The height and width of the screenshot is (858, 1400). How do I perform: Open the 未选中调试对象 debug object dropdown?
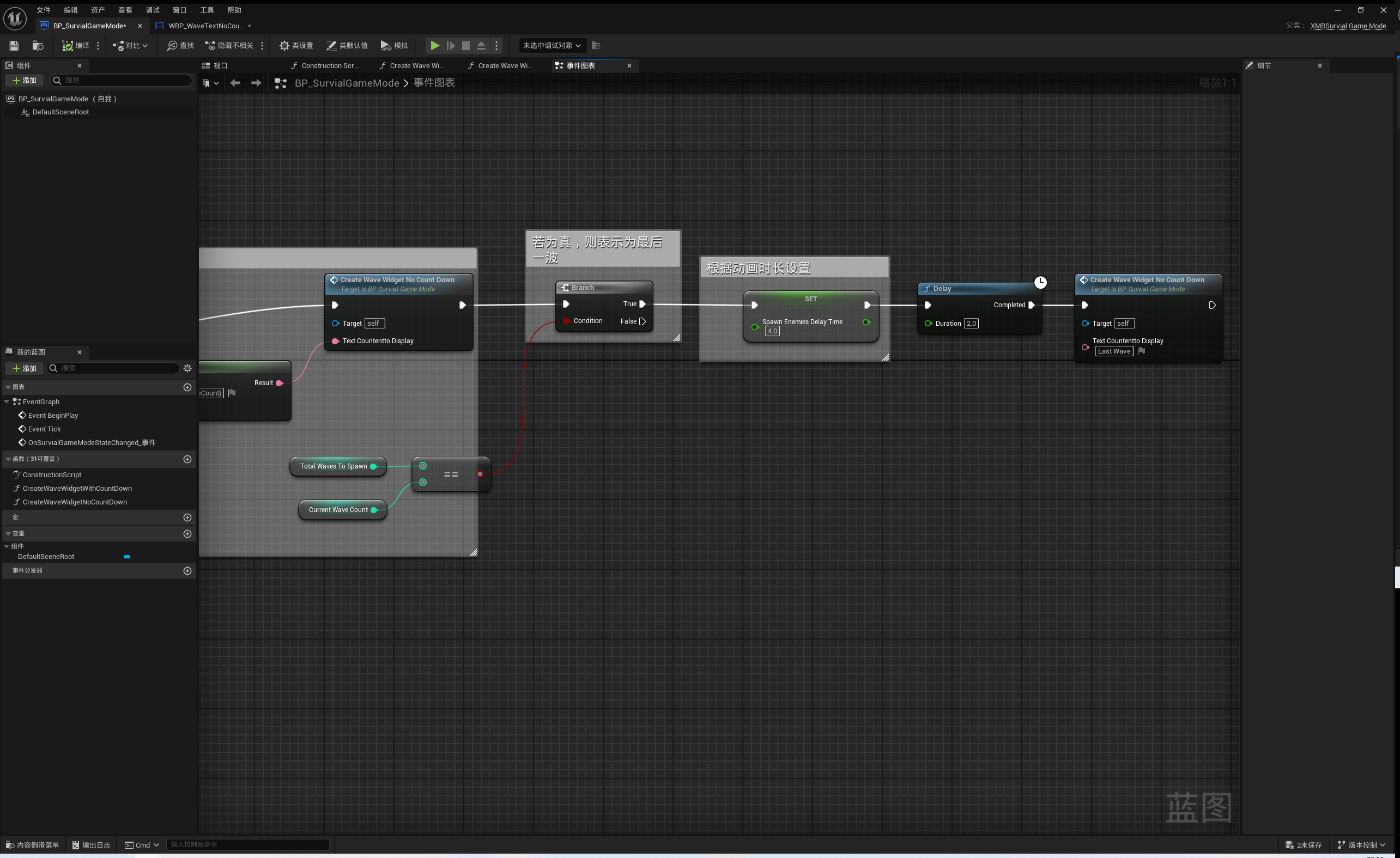[x=552, y=45]
